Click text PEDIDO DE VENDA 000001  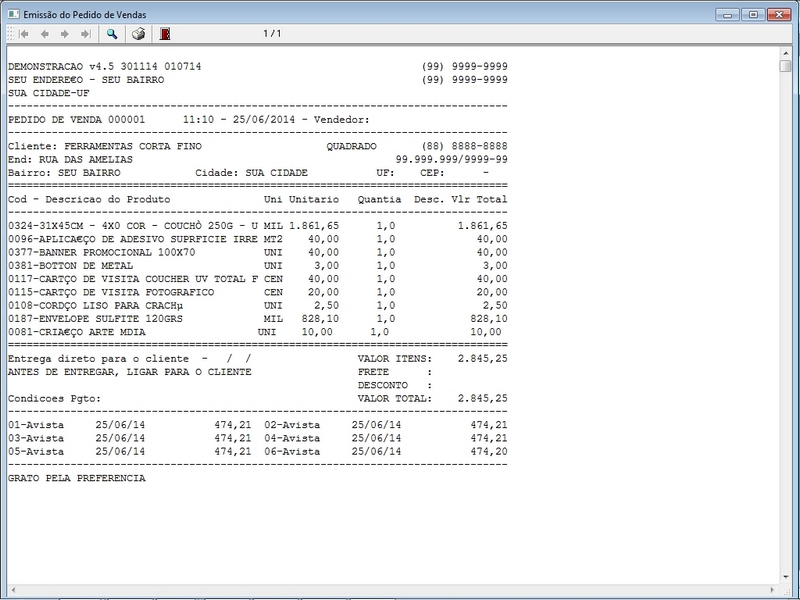[77, 120]
